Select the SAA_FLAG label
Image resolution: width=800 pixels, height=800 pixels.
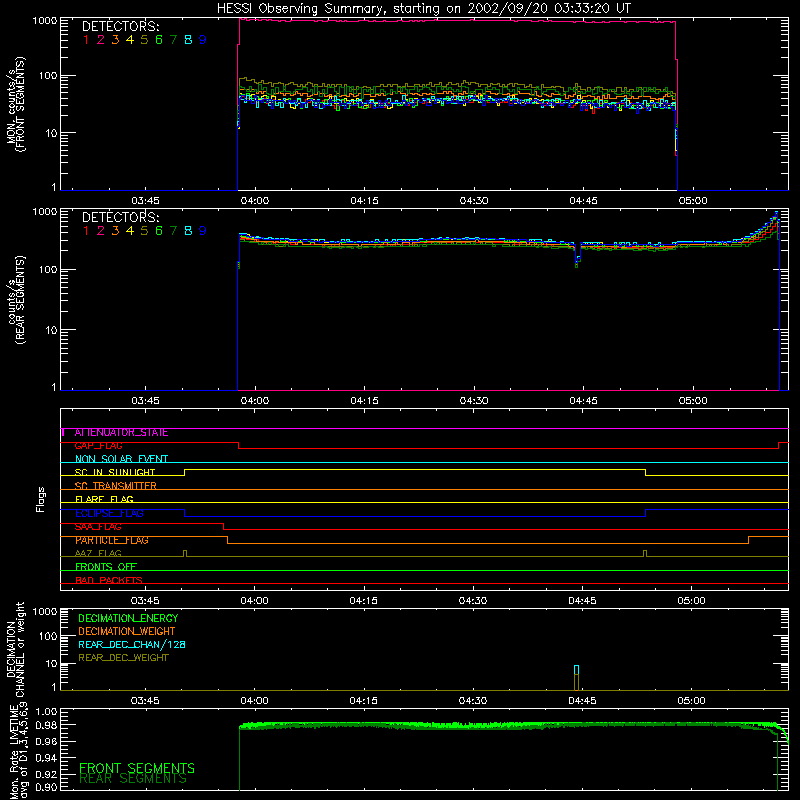(98, 527)
